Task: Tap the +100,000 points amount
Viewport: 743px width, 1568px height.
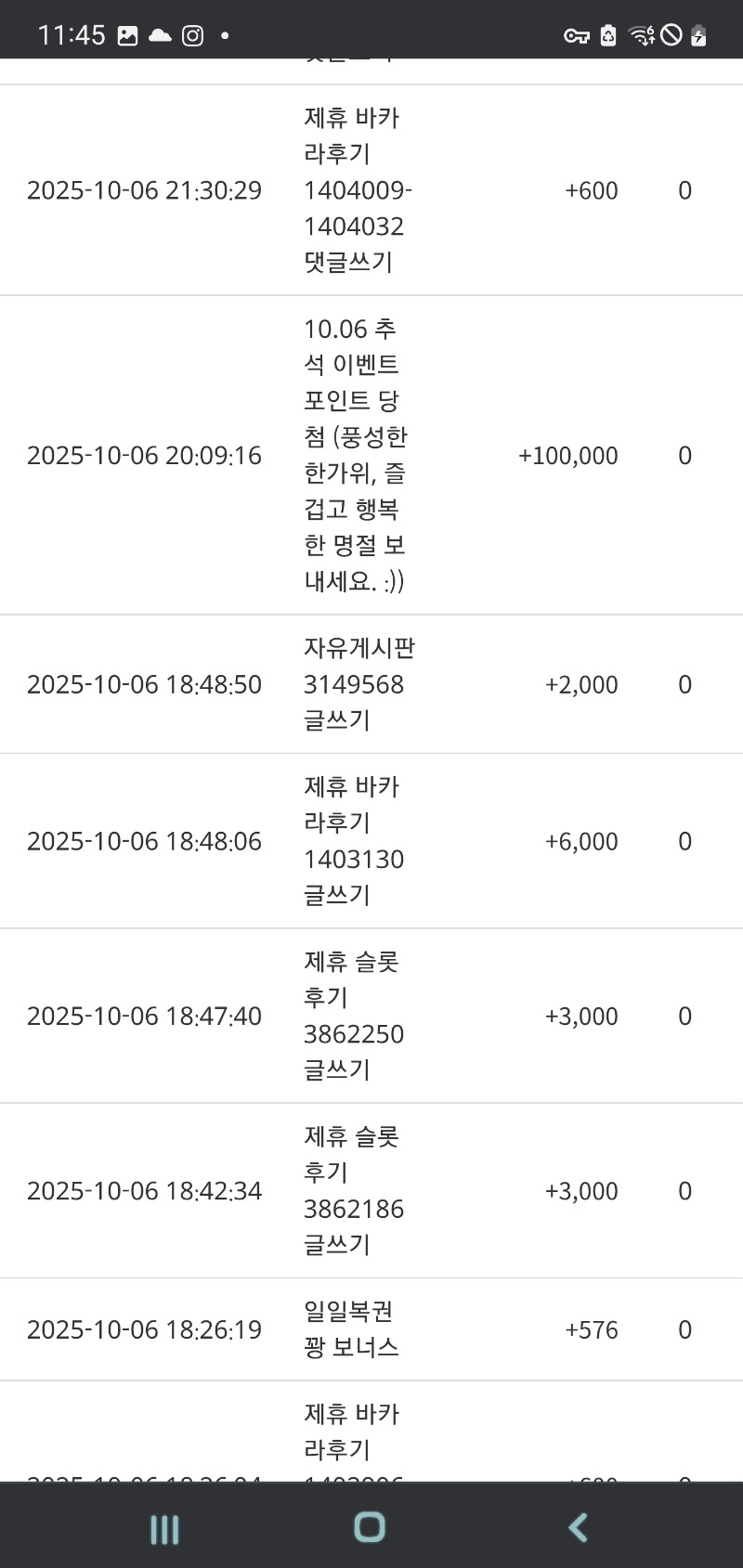Action: [x=568, y=456]
